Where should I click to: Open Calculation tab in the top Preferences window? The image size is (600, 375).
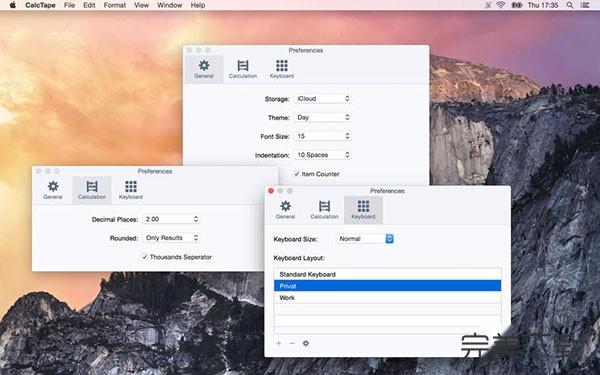point(243,69)
